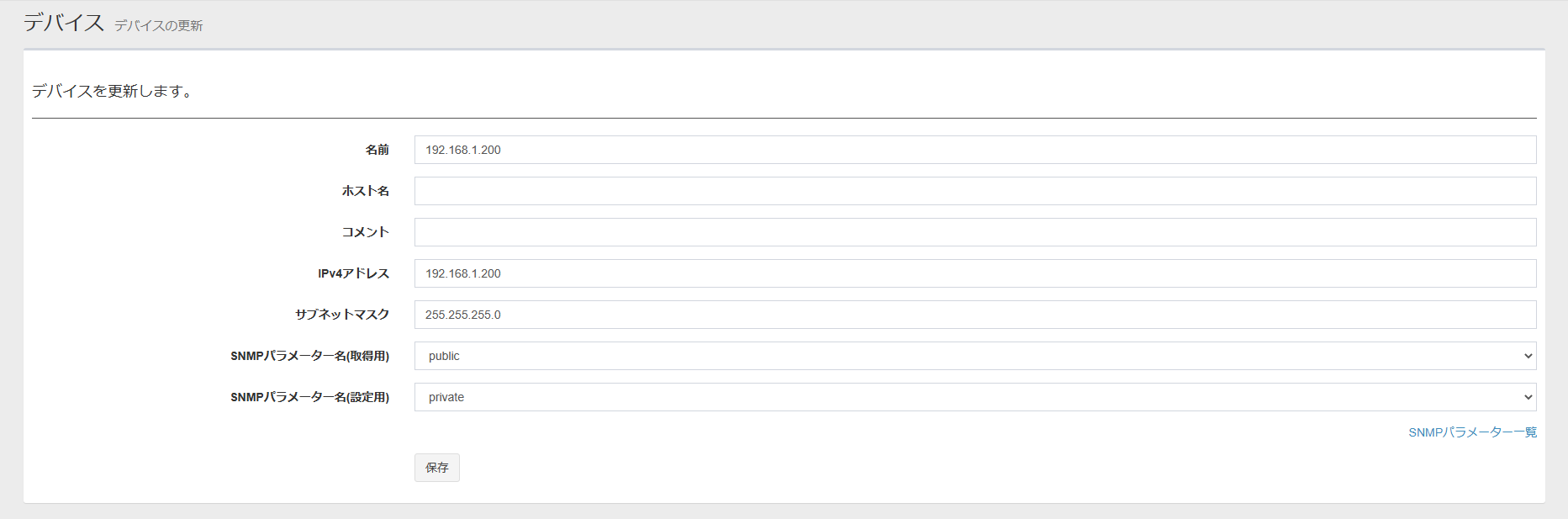This screenshot has height=519, width=1568.
Task: Click the SNMPパラメーター名(取得用) label
Action: (309, 356)
